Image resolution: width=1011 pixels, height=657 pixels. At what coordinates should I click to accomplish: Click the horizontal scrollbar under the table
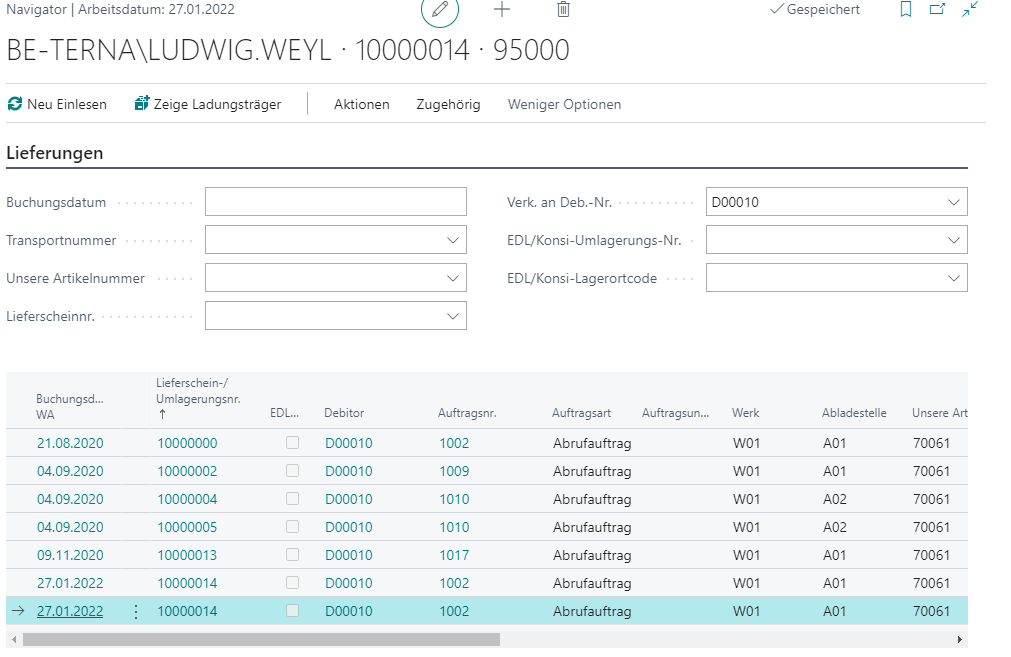[x=260, y=639]
